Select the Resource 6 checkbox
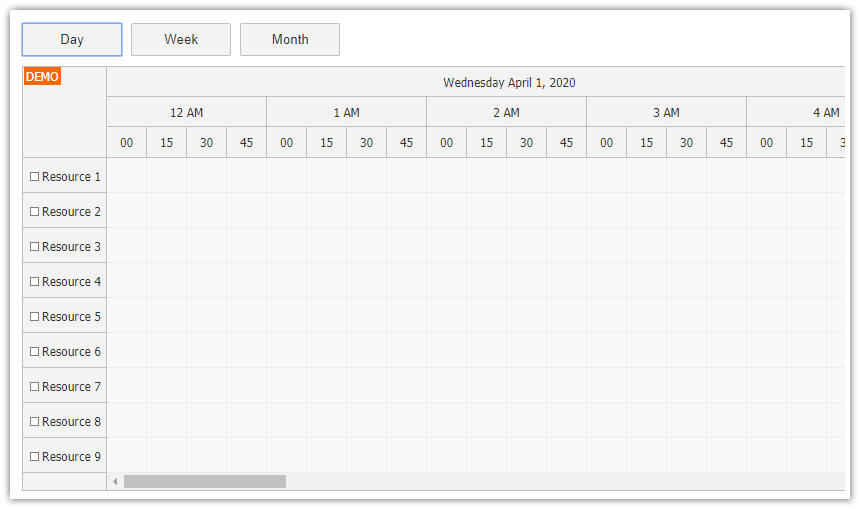 [x=35, y=352]
